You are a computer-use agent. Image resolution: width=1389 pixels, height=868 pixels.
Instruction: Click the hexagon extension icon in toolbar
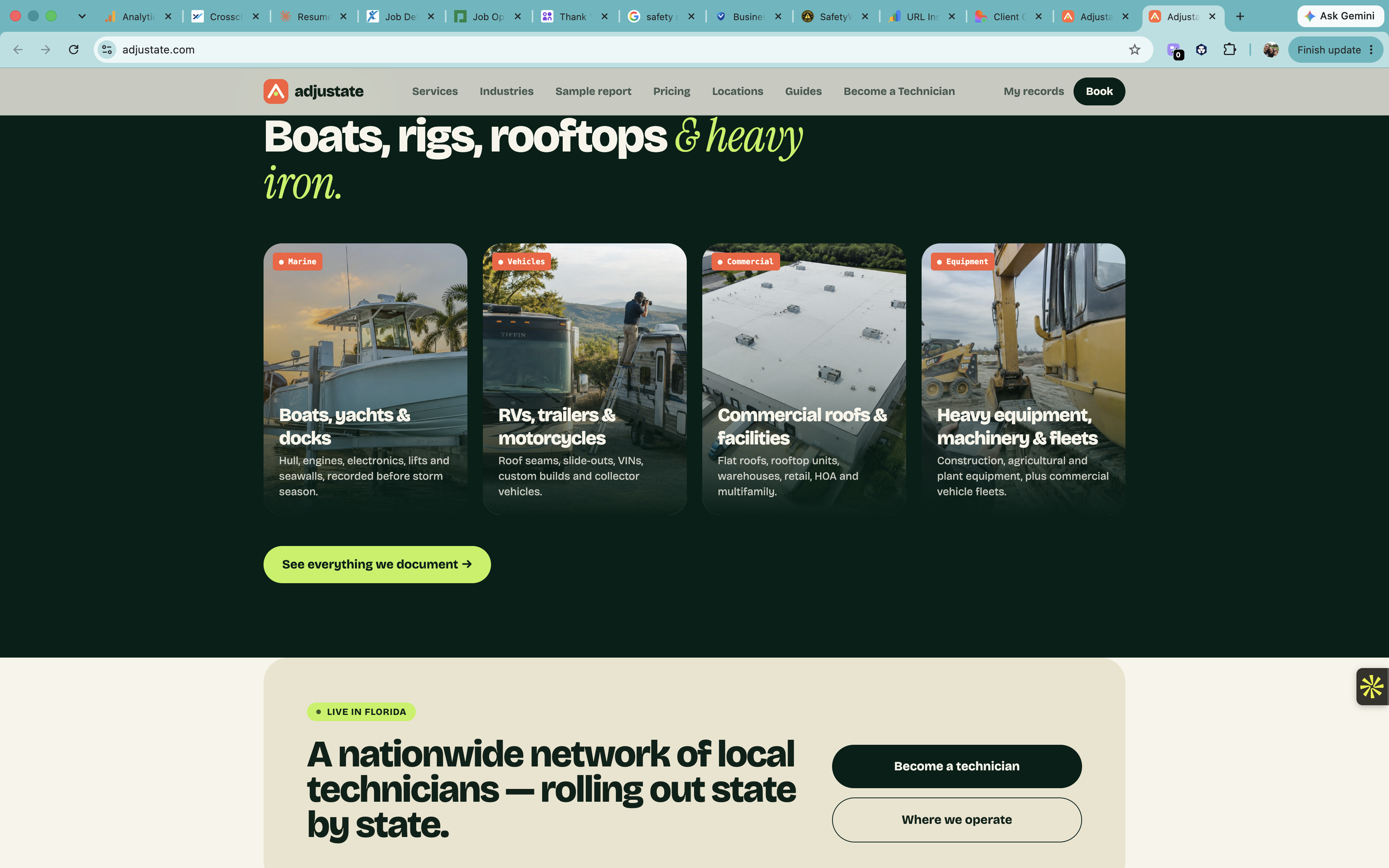1201,50
